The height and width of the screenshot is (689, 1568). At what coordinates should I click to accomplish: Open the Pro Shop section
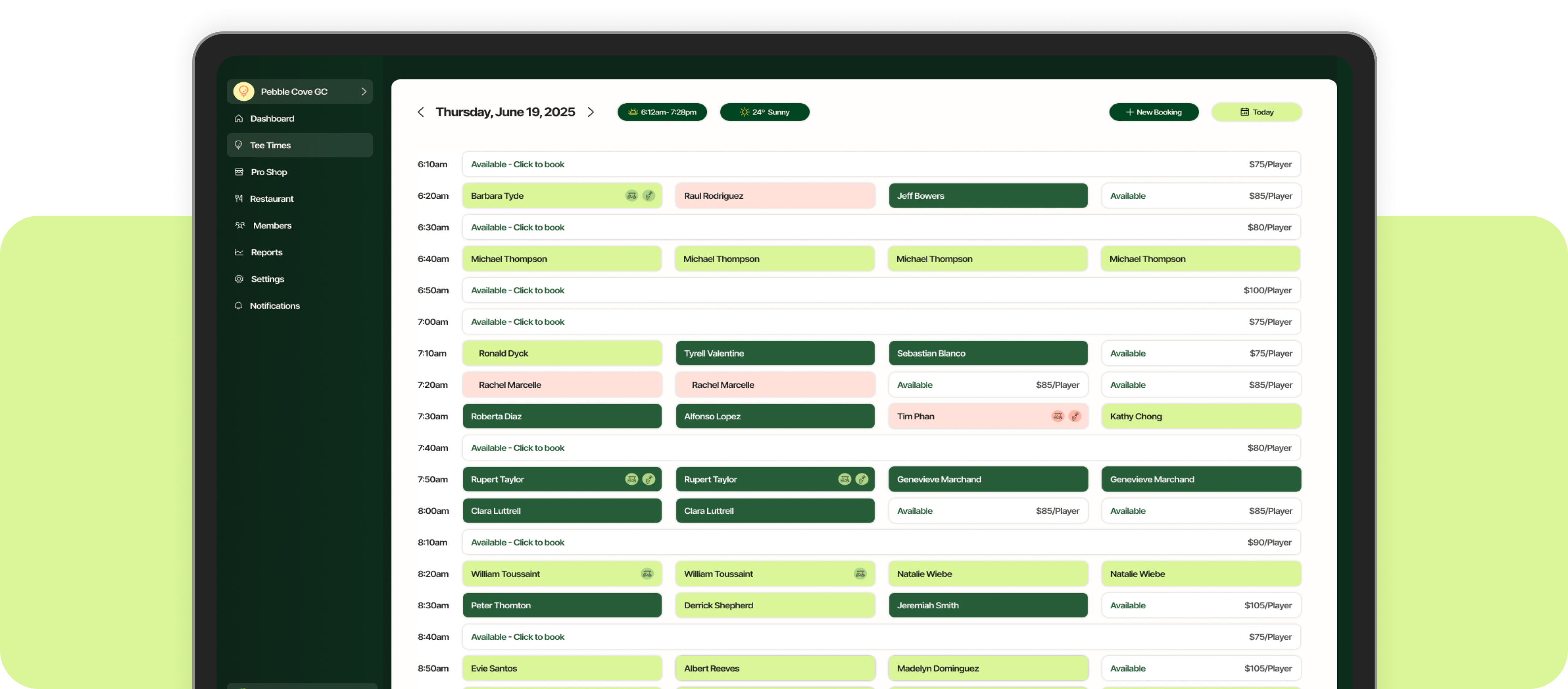pos(300,172)
